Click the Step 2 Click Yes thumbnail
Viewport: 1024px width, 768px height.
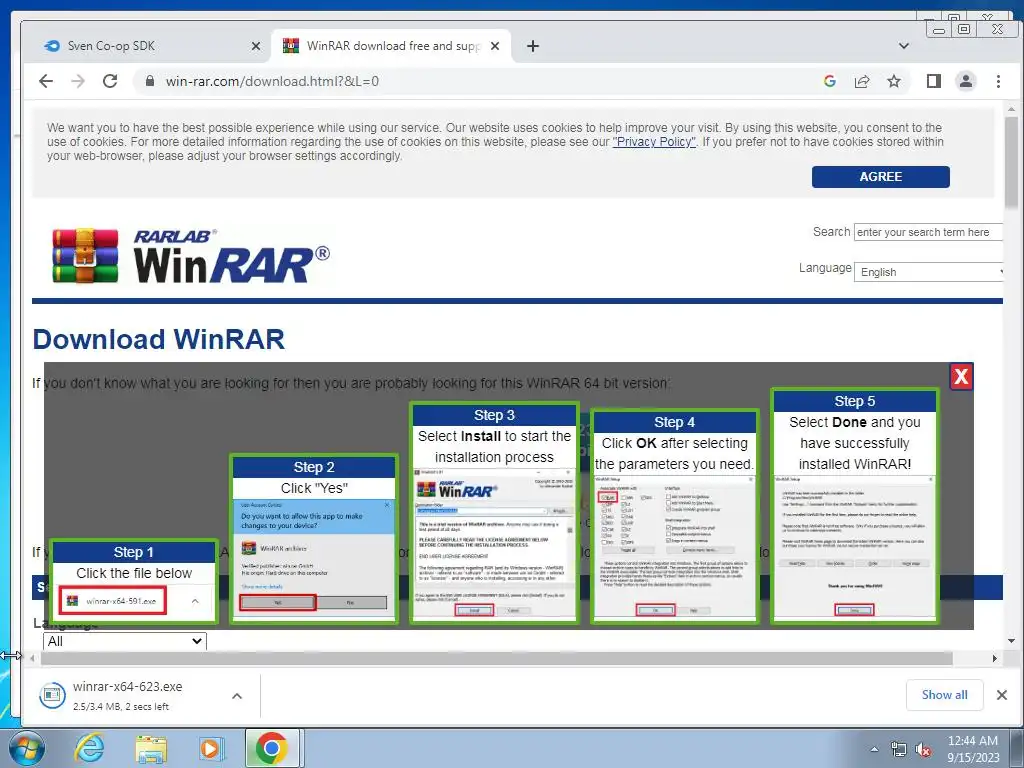click(x=314, y=538)
